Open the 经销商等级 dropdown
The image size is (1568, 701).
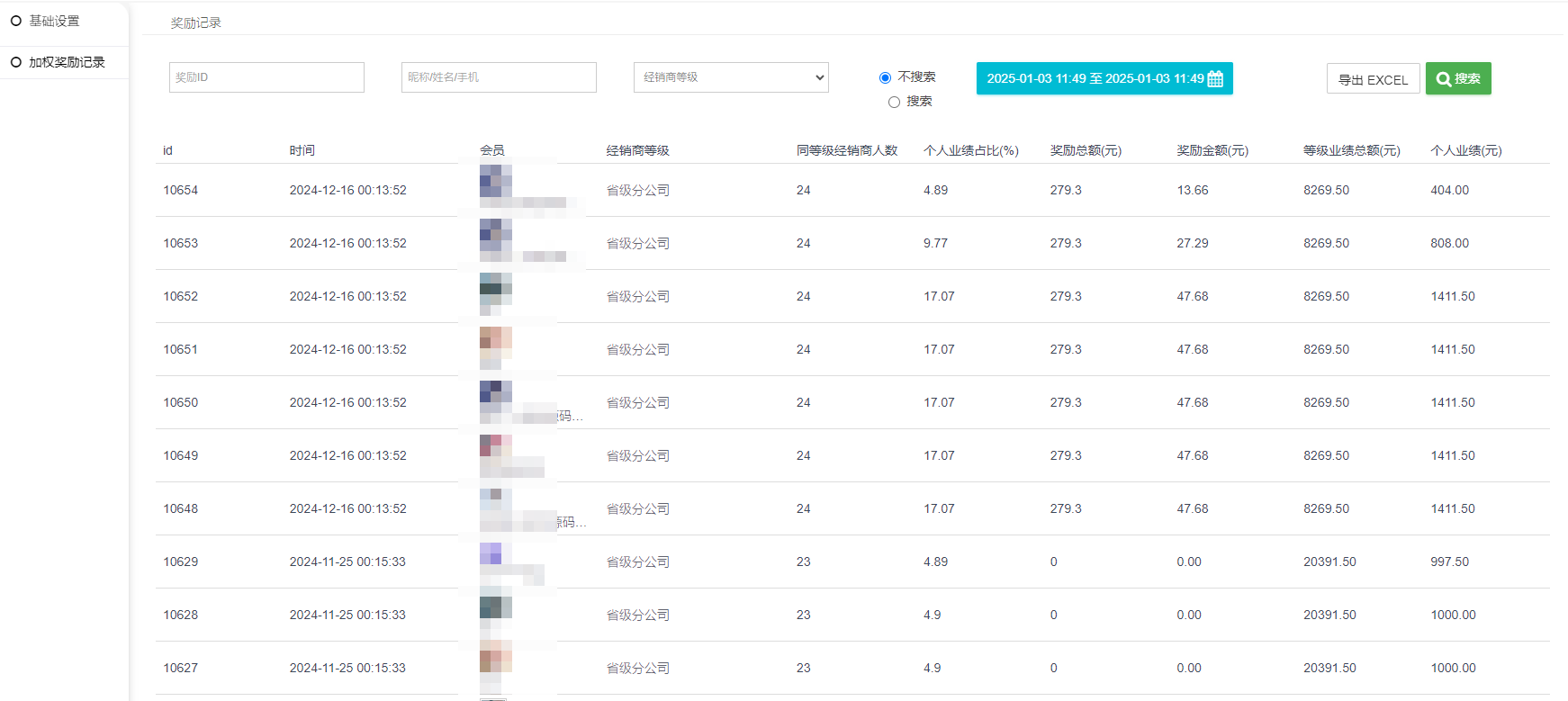tap(731, 77)
